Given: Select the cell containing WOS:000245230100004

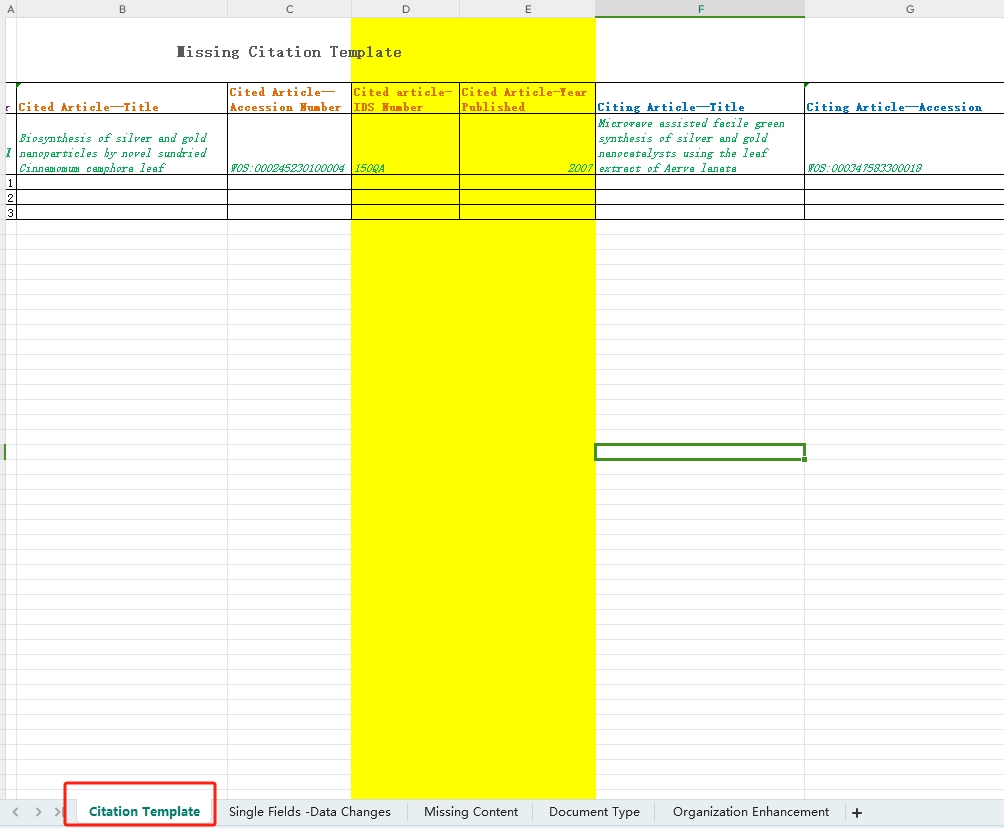Looking at the screenshot, I should (289, 146).
